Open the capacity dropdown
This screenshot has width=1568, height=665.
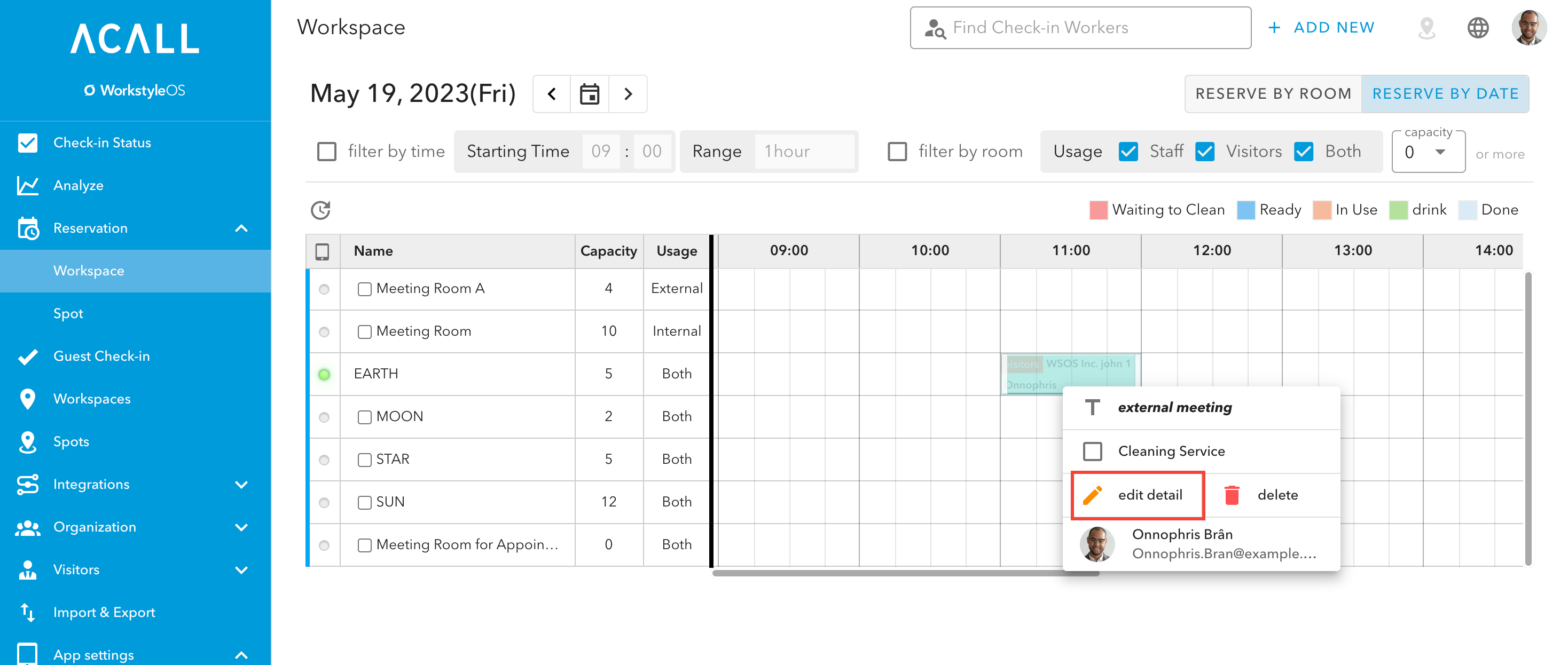(1428, 152)
